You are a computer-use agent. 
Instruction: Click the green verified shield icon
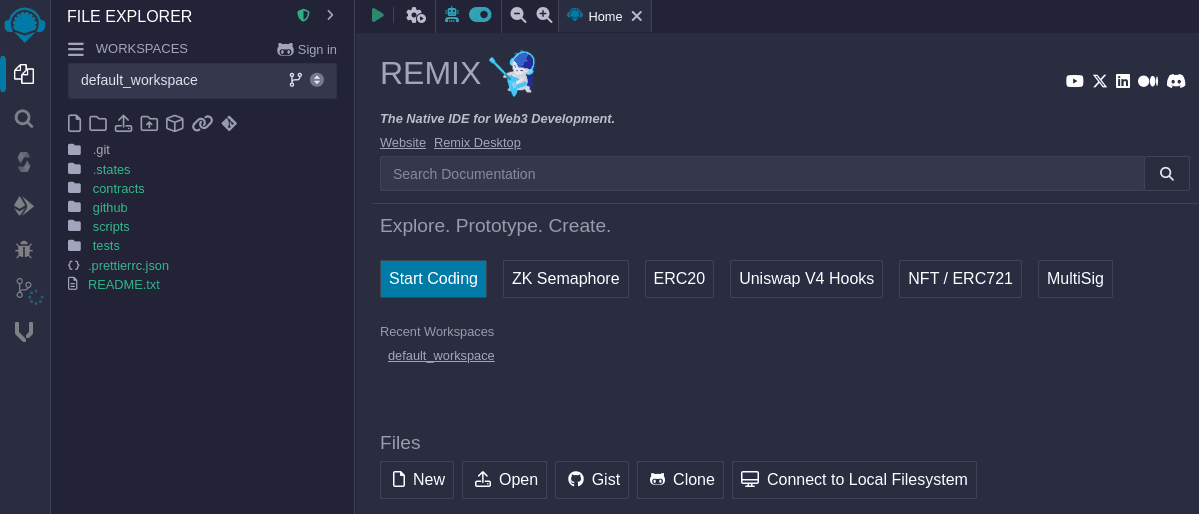pyautogui.click(x=304, y=15)
